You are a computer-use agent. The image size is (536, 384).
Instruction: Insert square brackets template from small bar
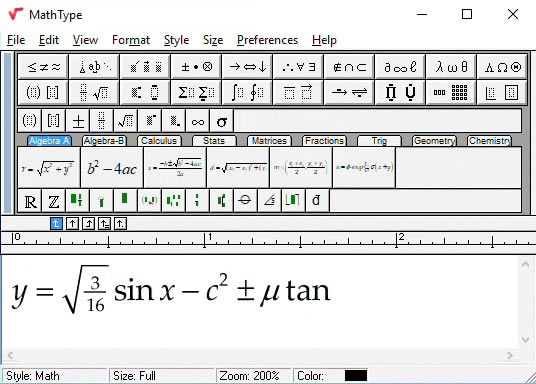click(54, 121)
